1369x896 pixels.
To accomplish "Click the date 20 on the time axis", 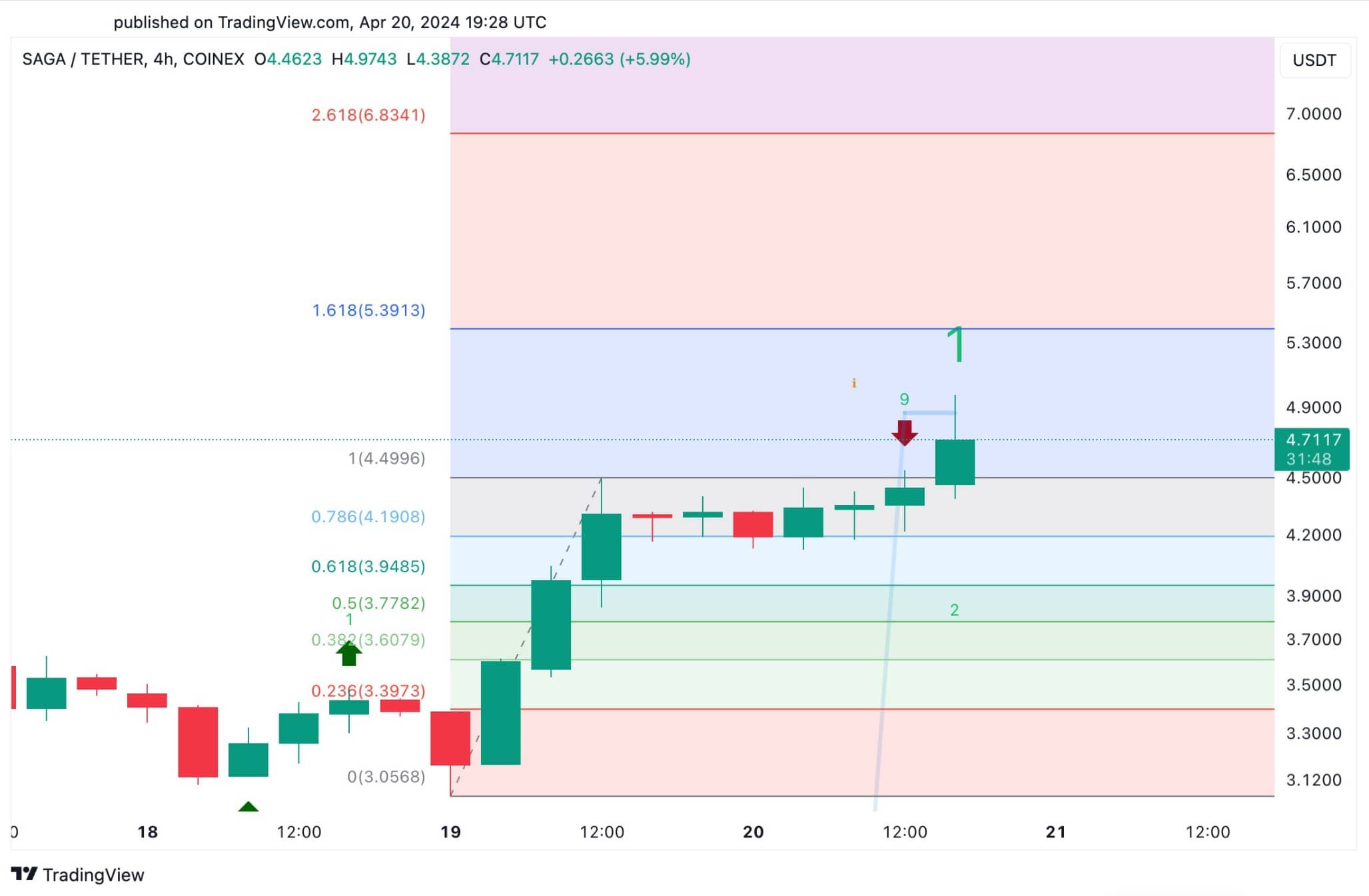I will 753,831.
